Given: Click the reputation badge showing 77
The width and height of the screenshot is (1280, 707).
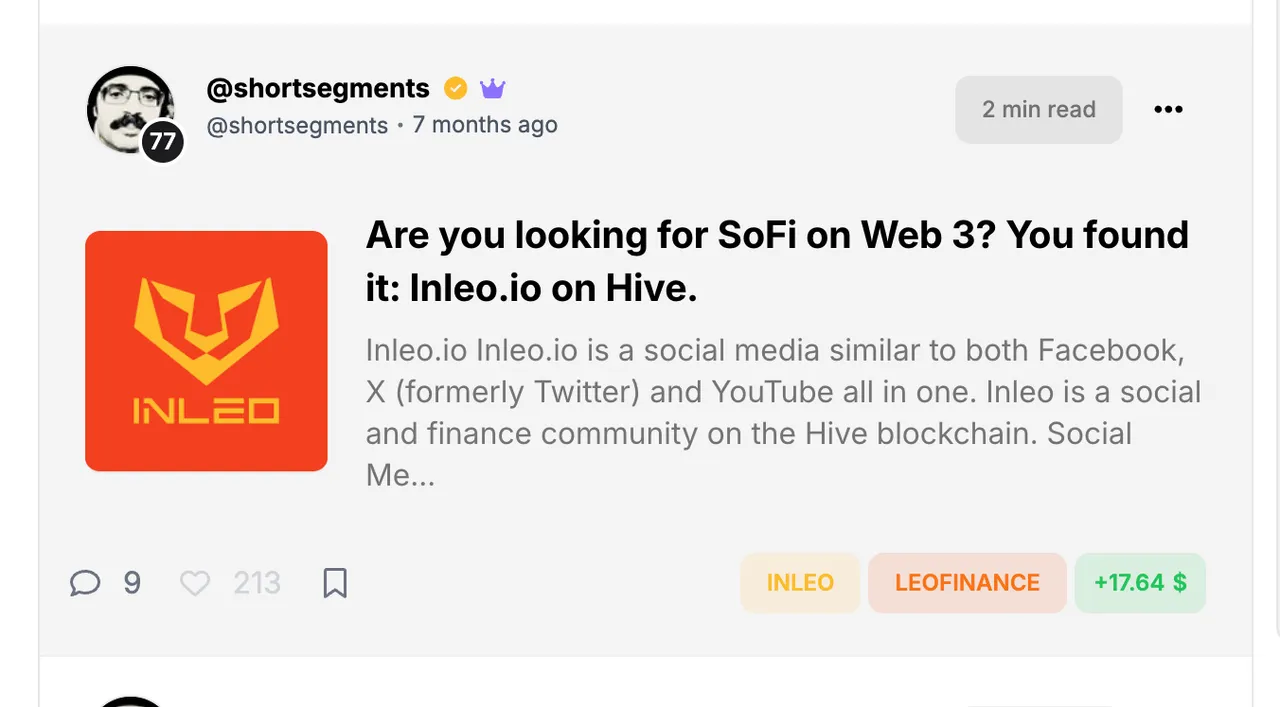Looking at the screenshot, I should (163, 142).
